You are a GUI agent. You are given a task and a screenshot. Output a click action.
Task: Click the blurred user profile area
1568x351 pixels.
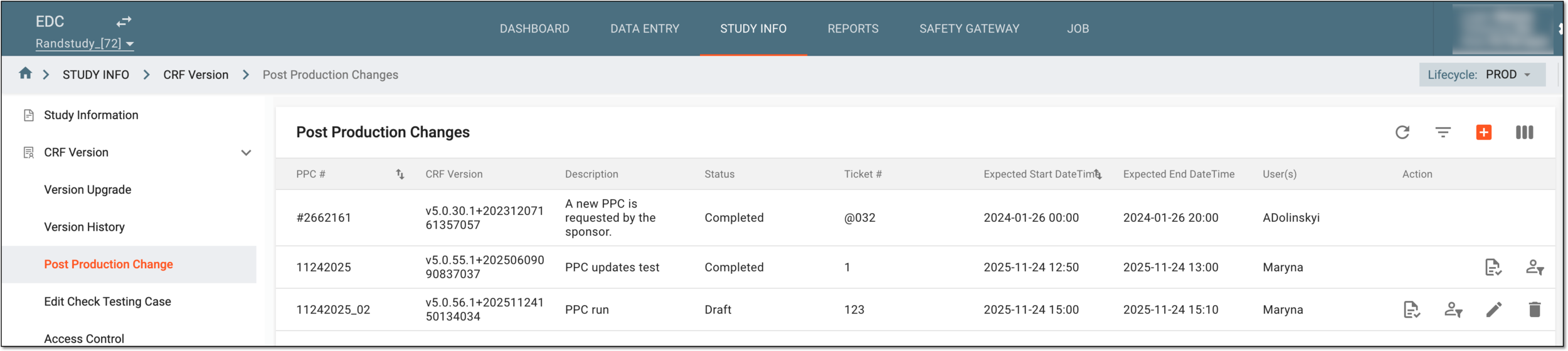coord(1503,29)
